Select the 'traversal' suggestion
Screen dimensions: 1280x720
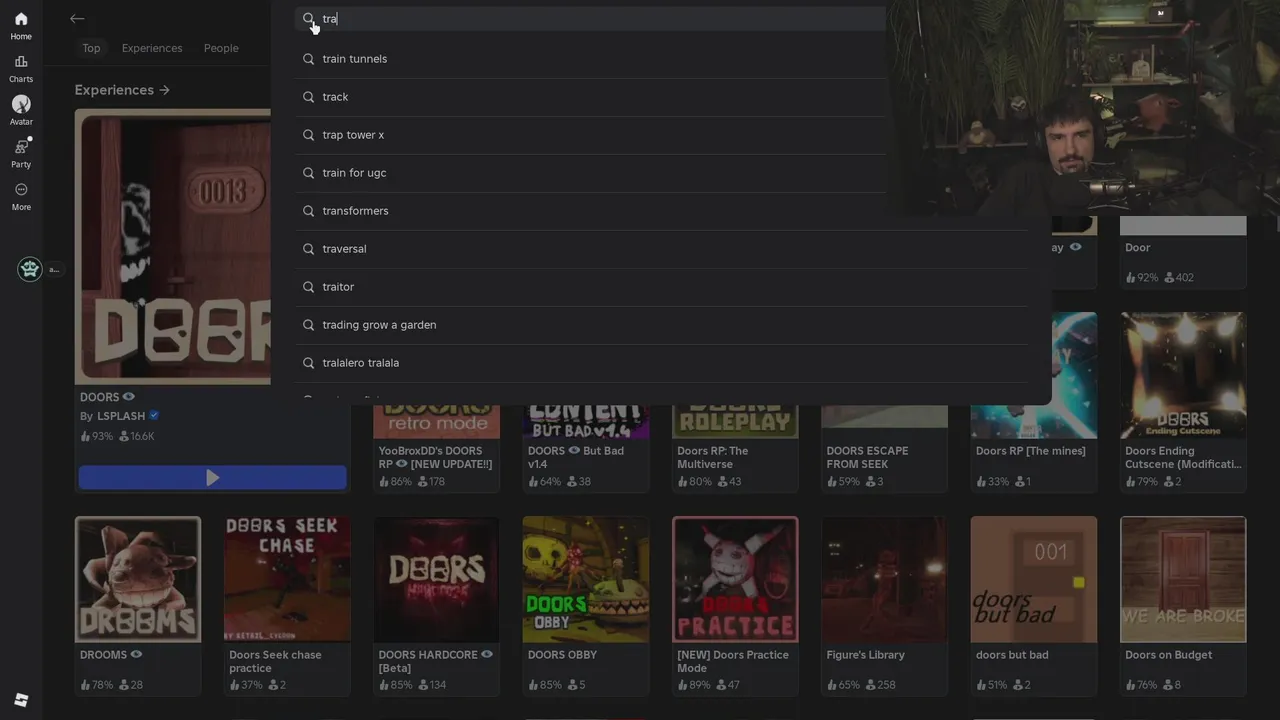[x=662, y=249]
